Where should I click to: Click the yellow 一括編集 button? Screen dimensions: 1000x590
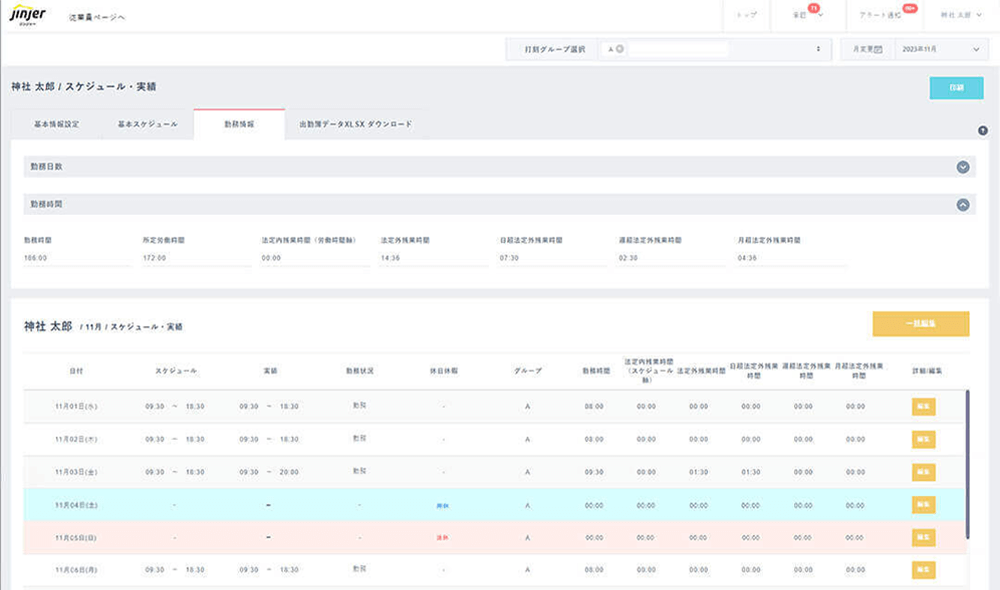click(920, 324)
